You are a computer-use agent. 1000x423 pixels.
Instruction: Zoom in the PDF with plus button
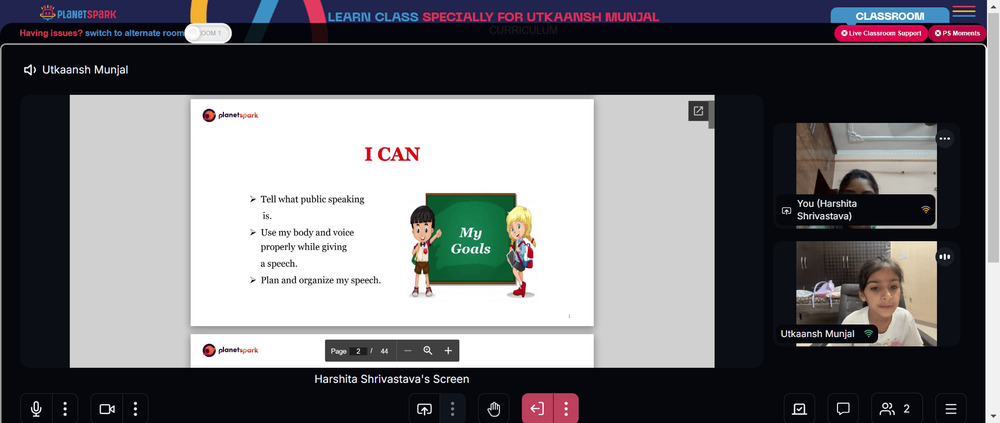click(448, 351)
